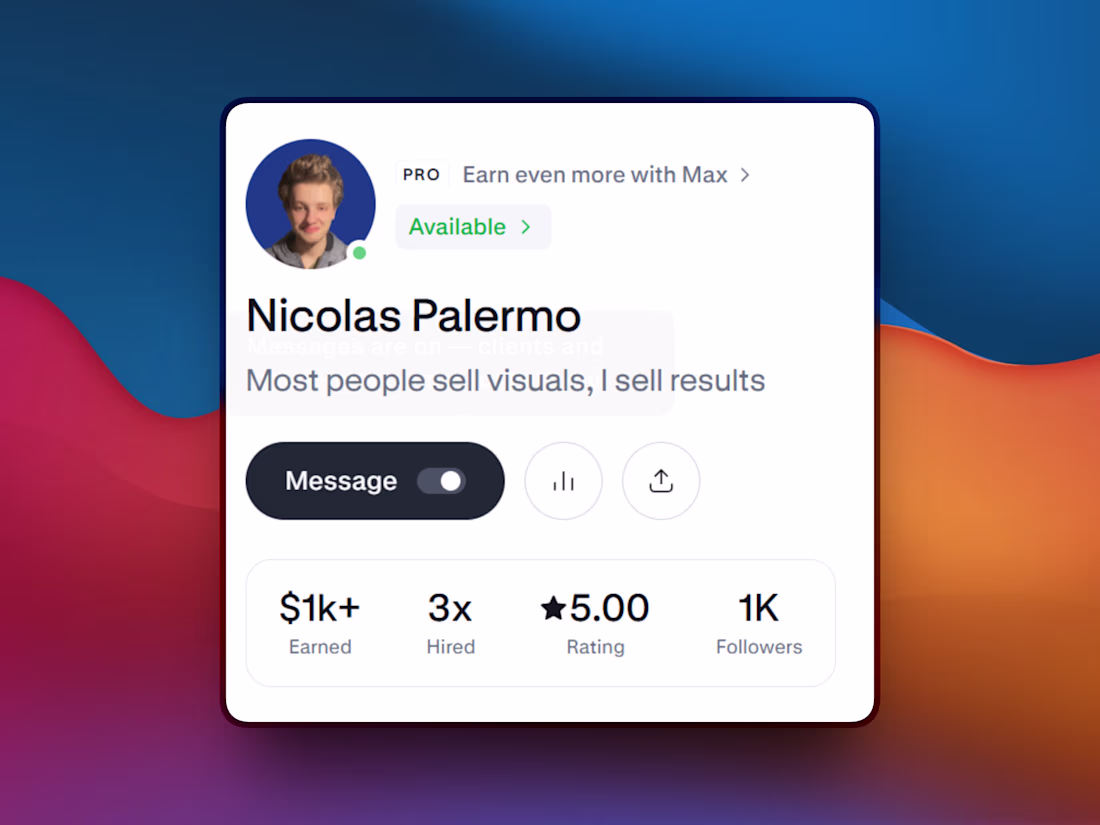Open the arrow after 'Earn even more with Max'

click(745, 175)
